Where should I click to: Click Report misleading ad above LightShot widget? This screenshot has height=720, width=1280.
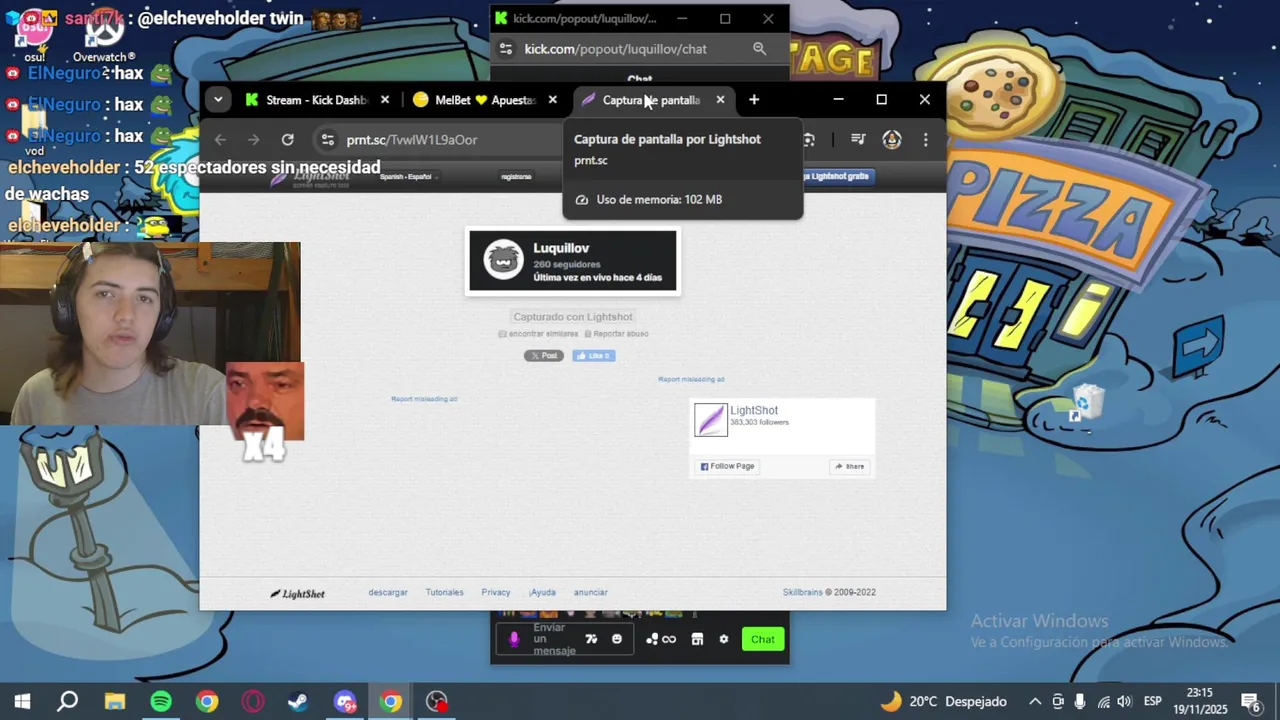pyautogui.click(x=691, y=380)
